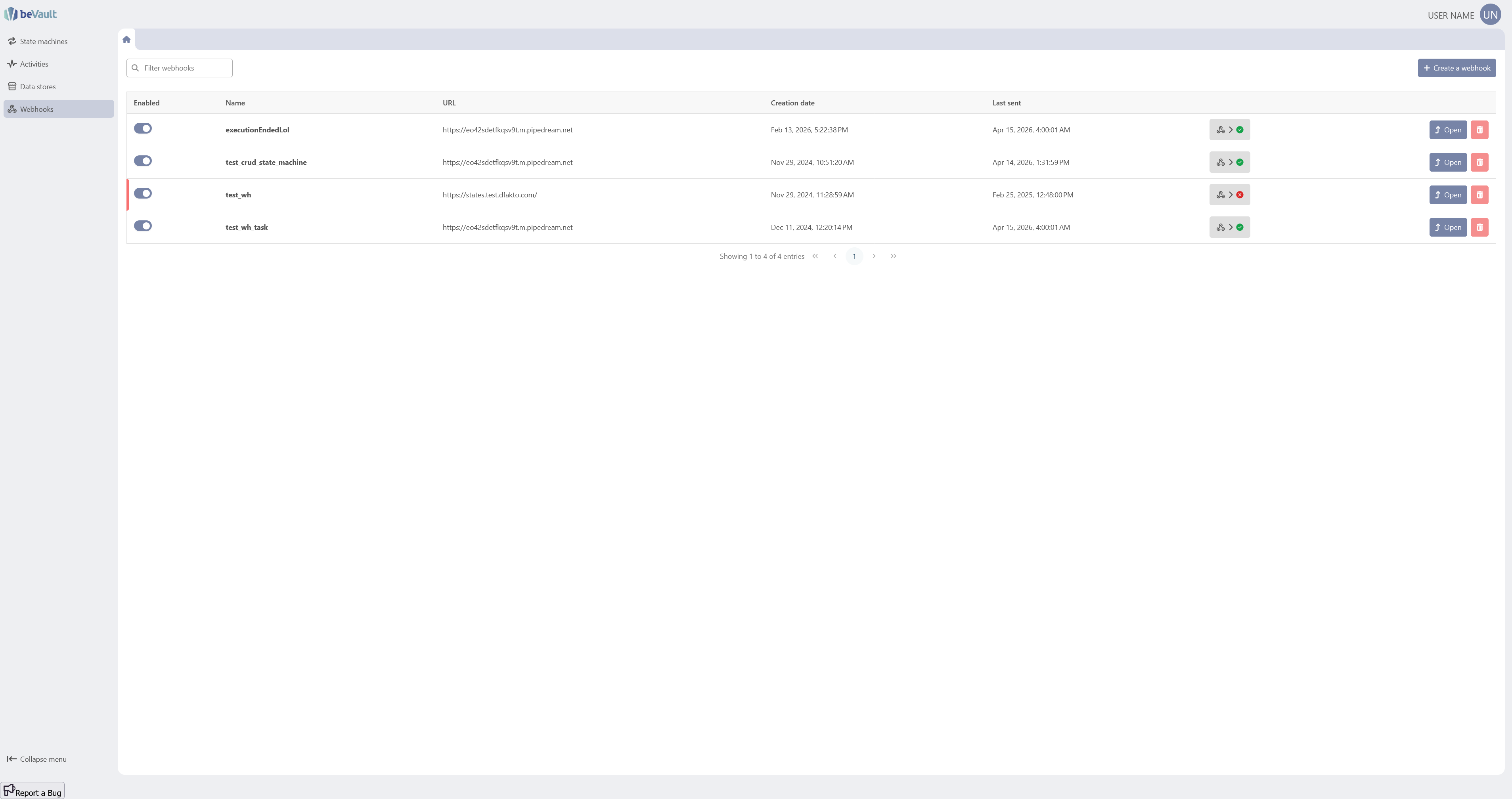Open Data stores in sidebar
The height and width of the screenshot is (799, 1512).
click(59, 87)
